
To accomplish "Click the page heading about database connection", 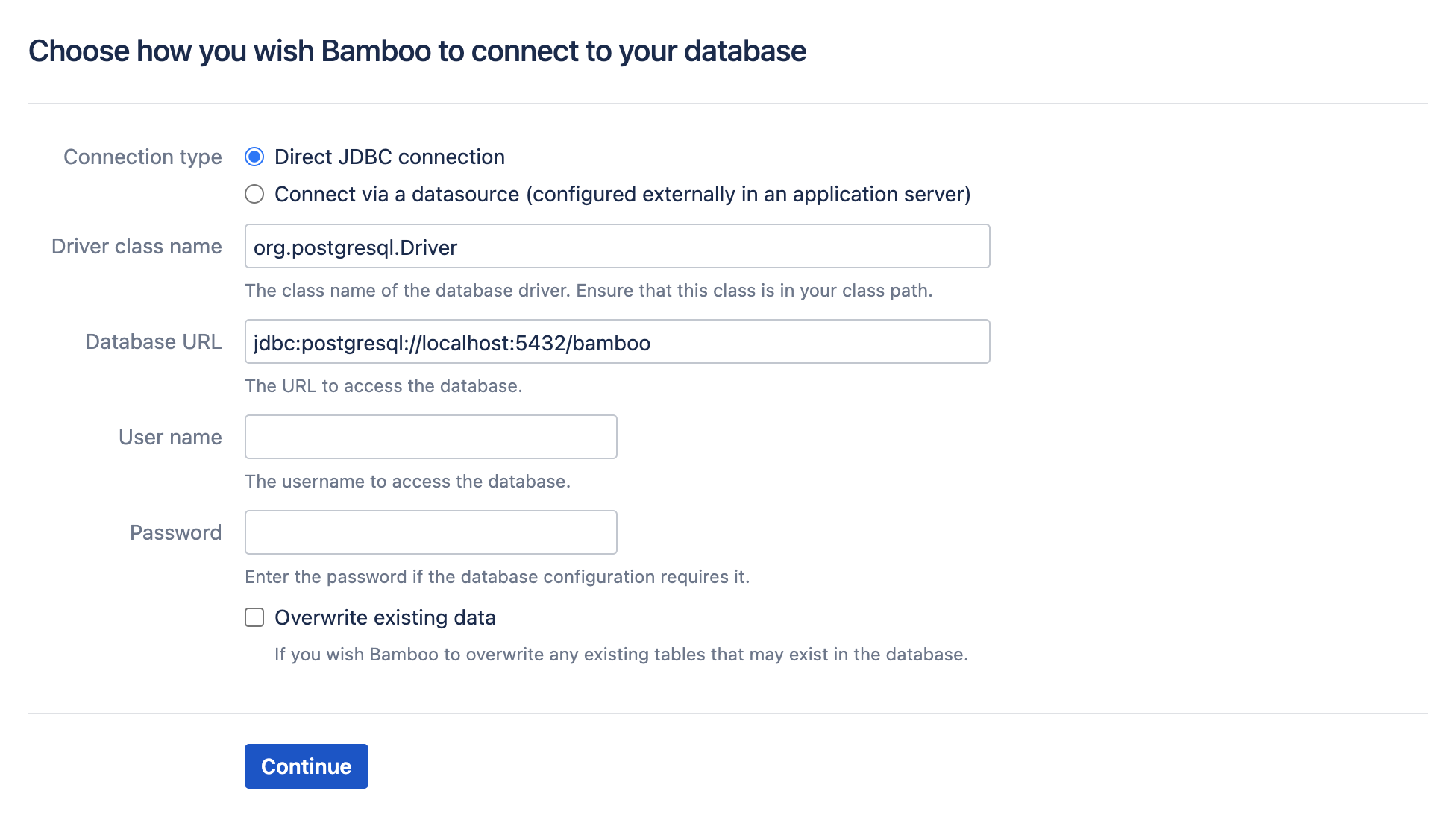I will (417, 51).
